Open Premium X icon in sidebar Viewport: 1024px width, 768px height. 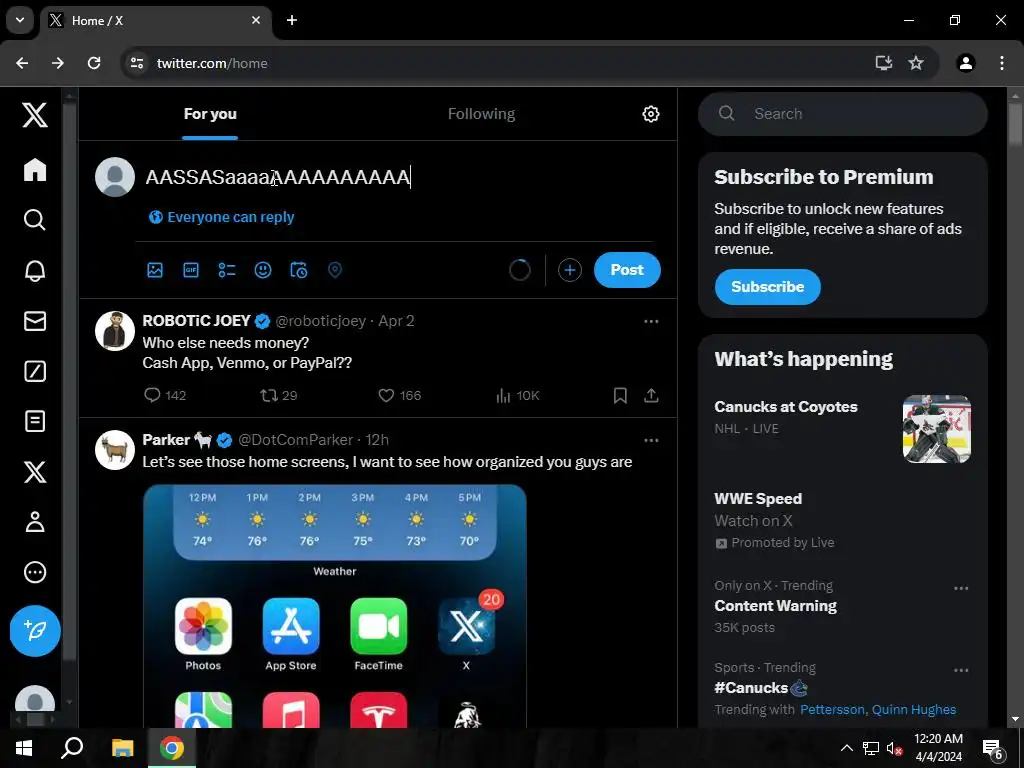tap(35, 472)
